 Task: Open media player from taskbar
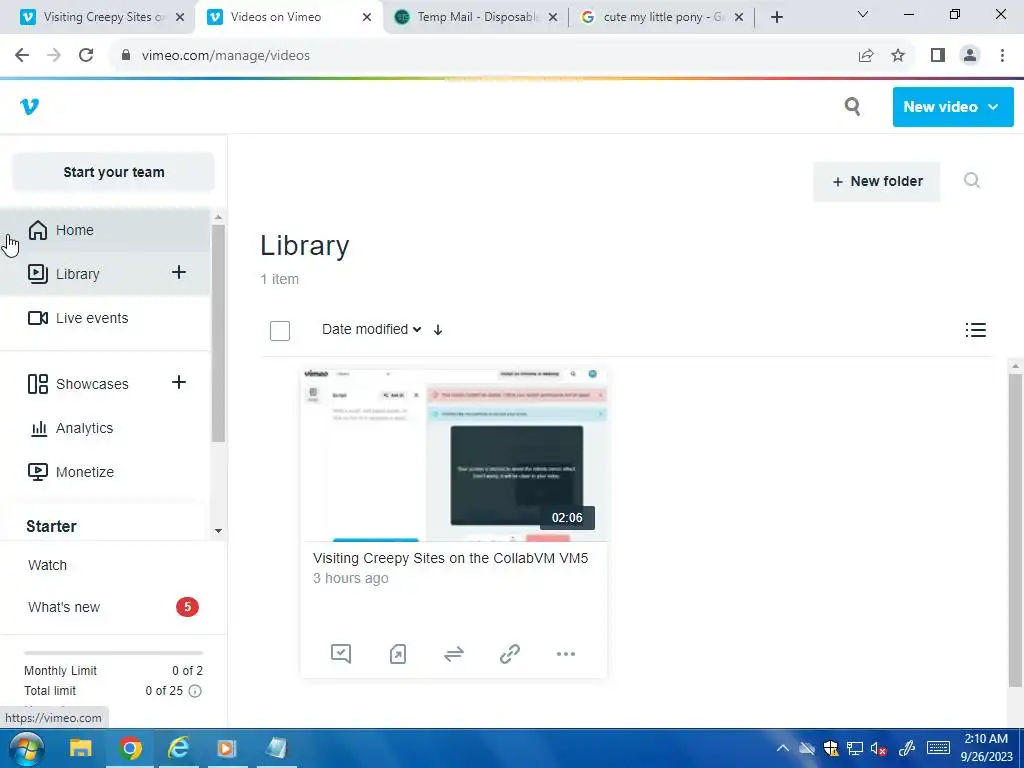pyautogui.click(x=227, y=748)
